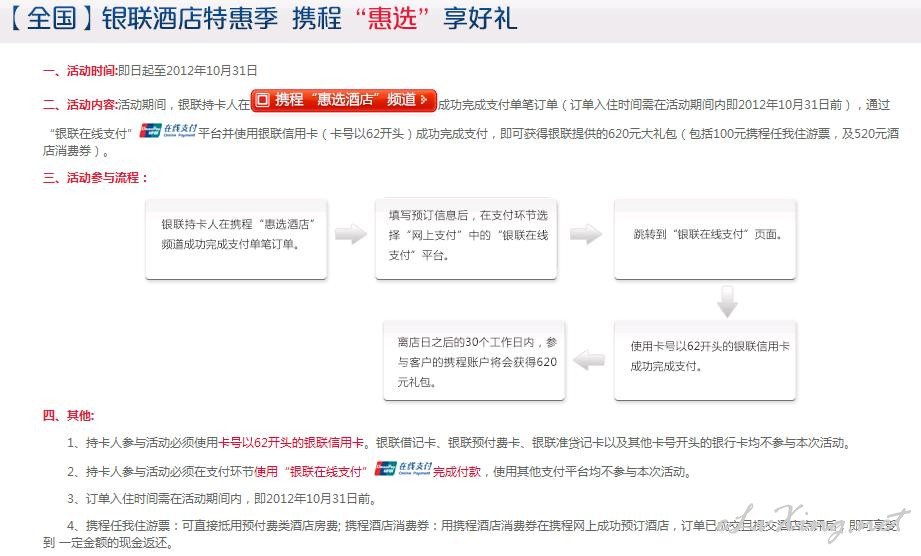Click the heading 一、活动时间
The height and width of the screenshot is (556, 921).
(80, 71)
